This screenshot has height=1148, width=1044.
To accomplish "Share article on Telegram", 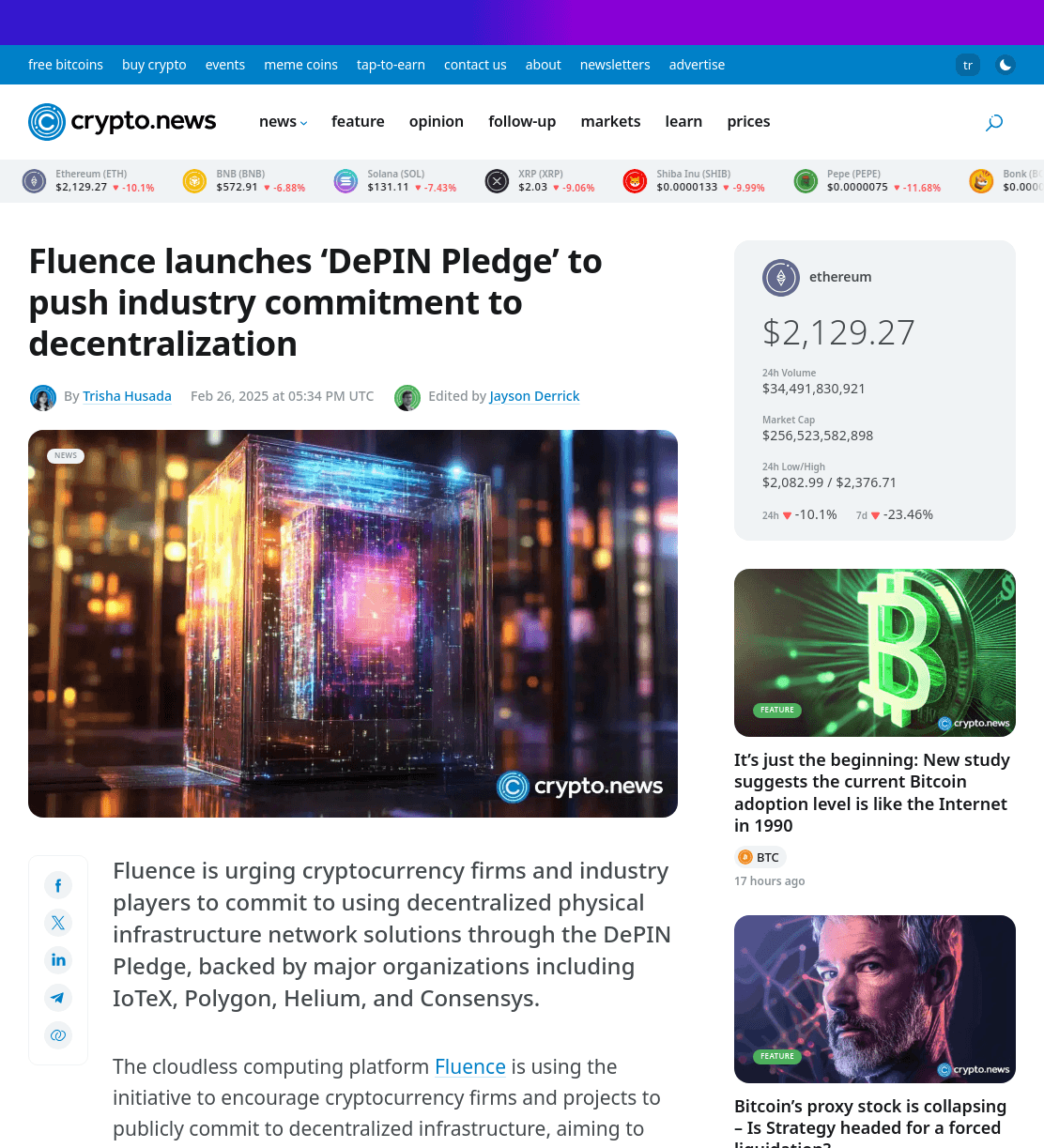I will click(x=58, y=998).
